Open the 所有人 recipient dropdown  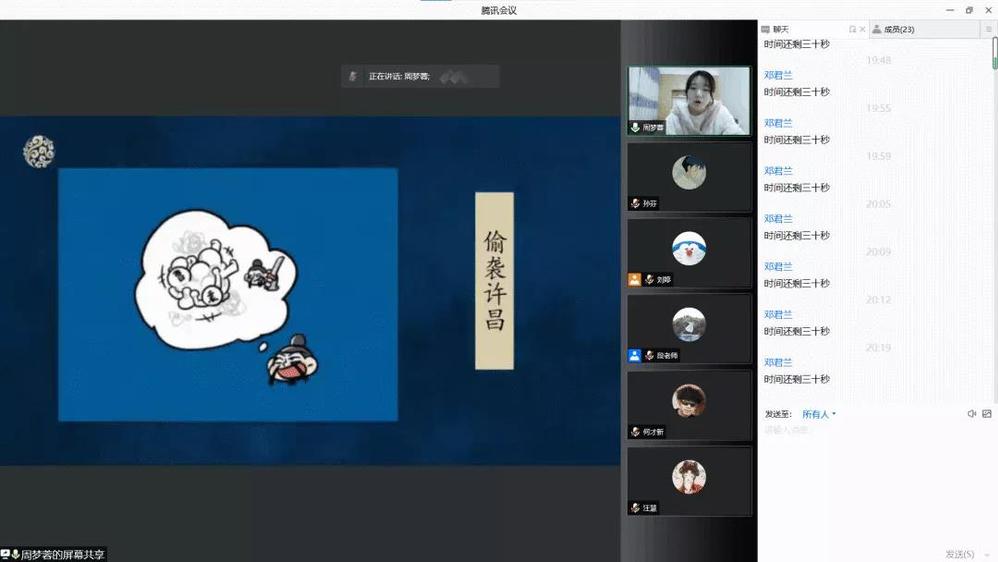point(819,414)
